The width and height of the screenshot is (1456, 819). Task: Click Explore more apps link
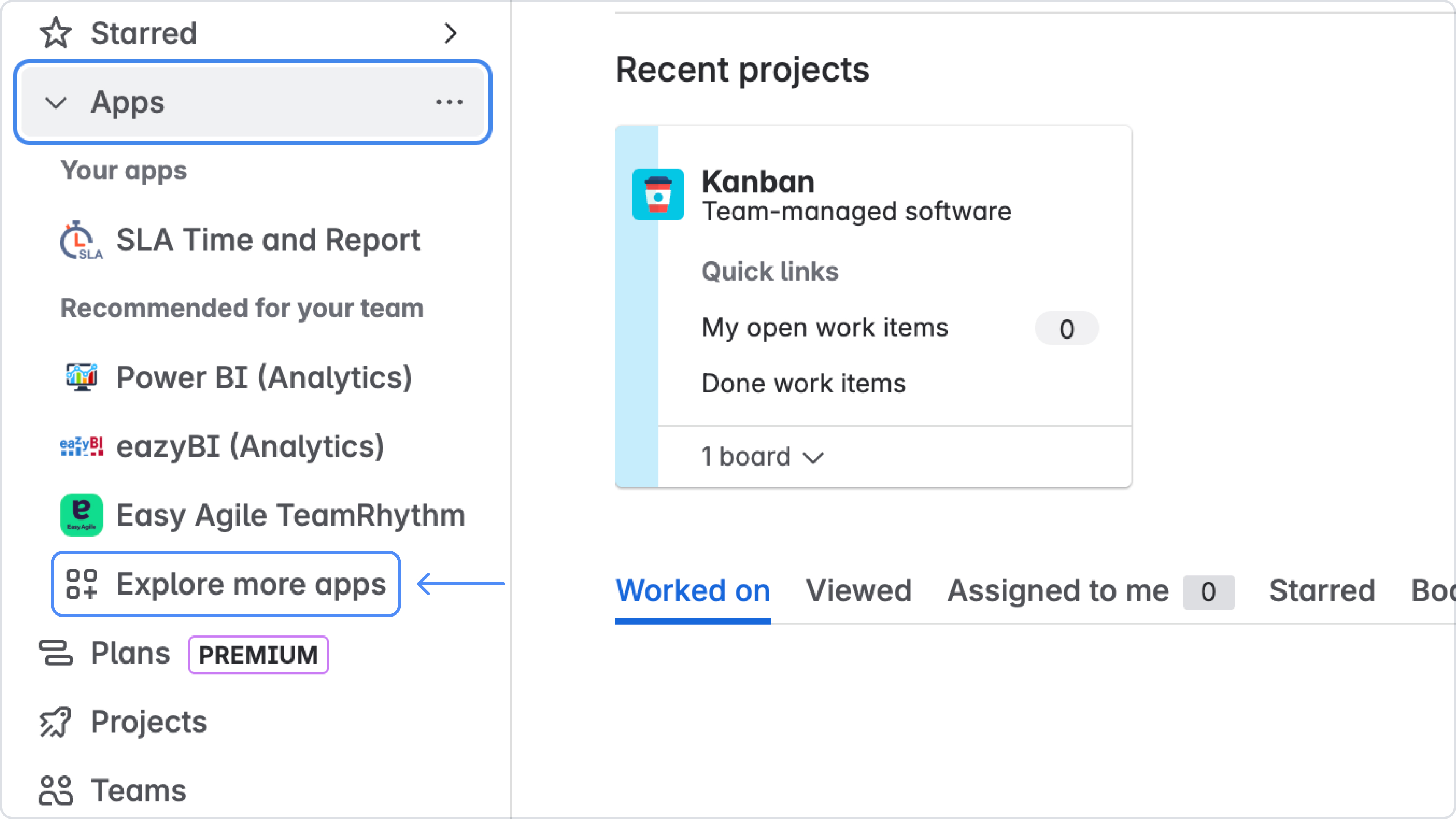pos(226,584)
